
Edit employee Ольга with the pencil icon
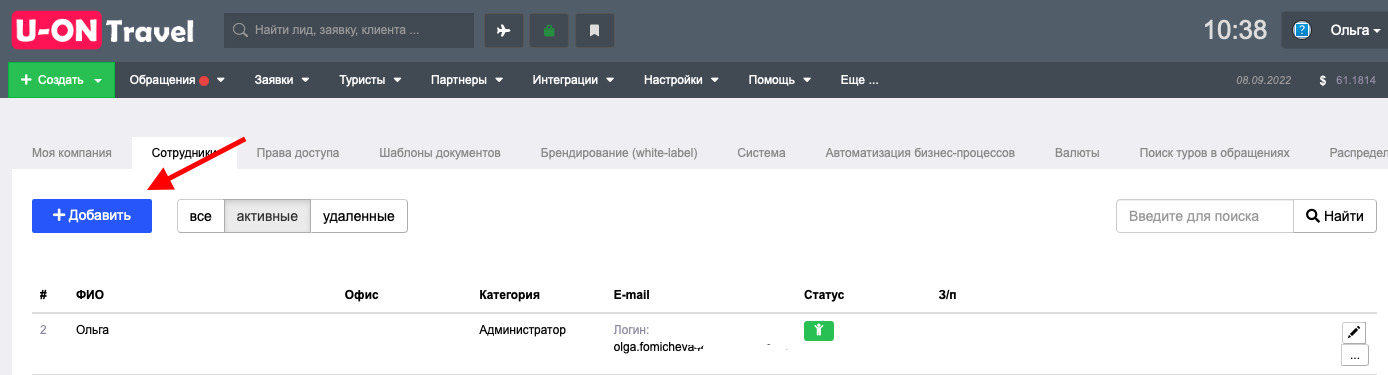[x=1355, y=332]
